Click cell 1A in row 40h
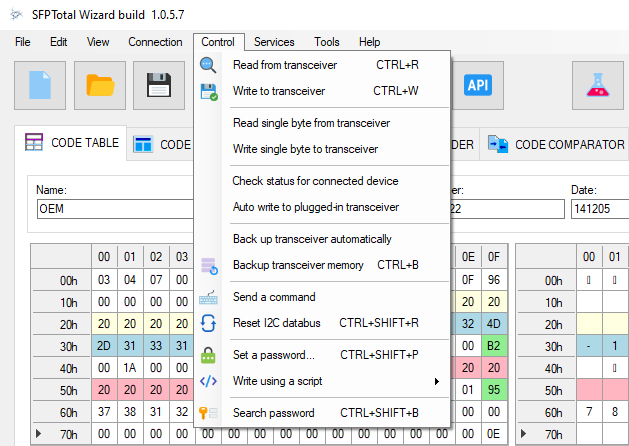Viewport: 629px width, 446px height. 130,368
